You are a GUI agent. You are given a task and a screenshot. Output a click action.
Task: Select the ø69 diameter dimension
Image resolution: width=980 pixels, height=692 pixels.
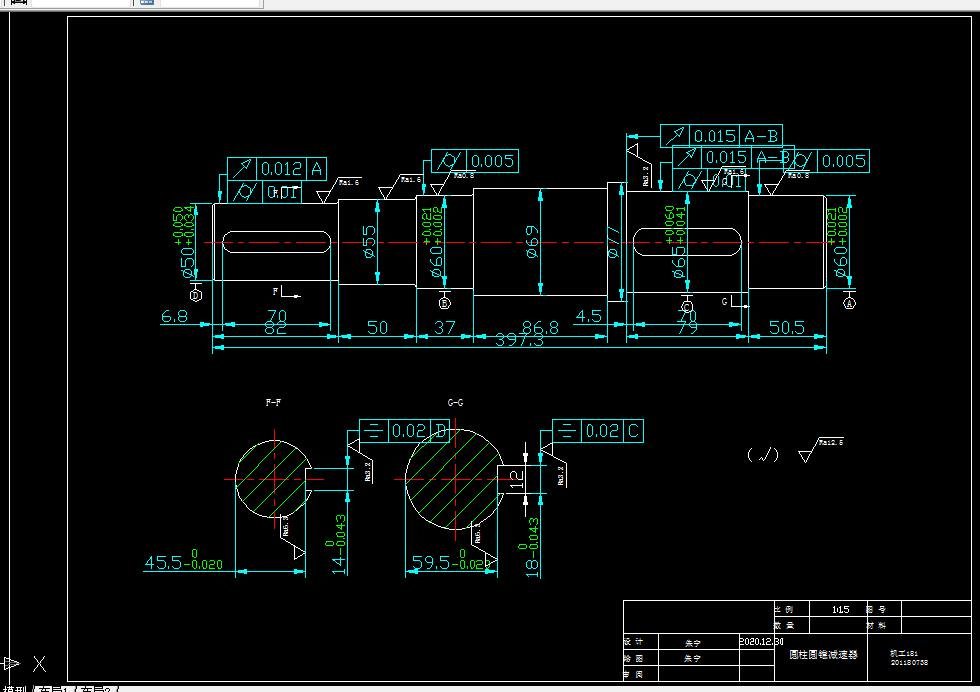click(532, 242)
